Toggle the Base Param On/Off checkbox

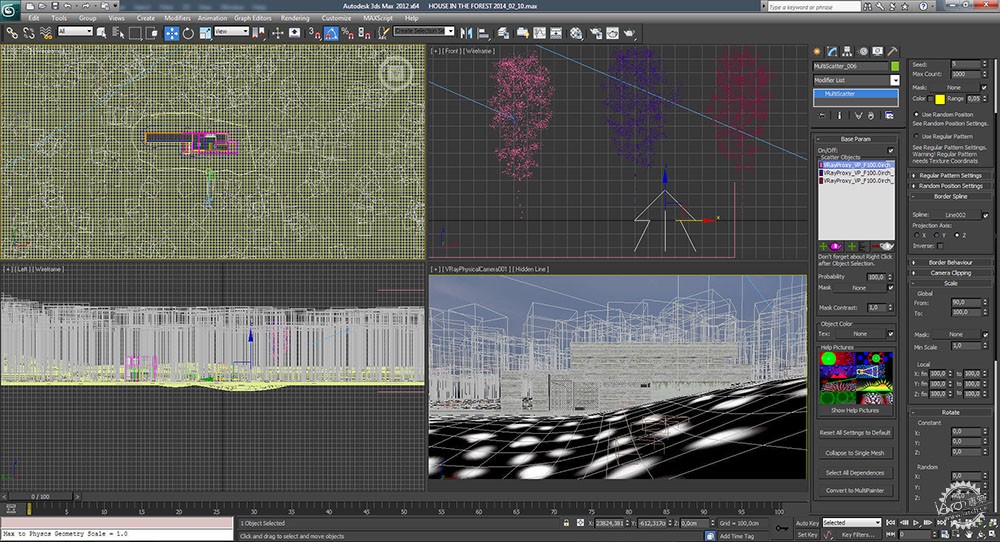[x=890, y=150]
